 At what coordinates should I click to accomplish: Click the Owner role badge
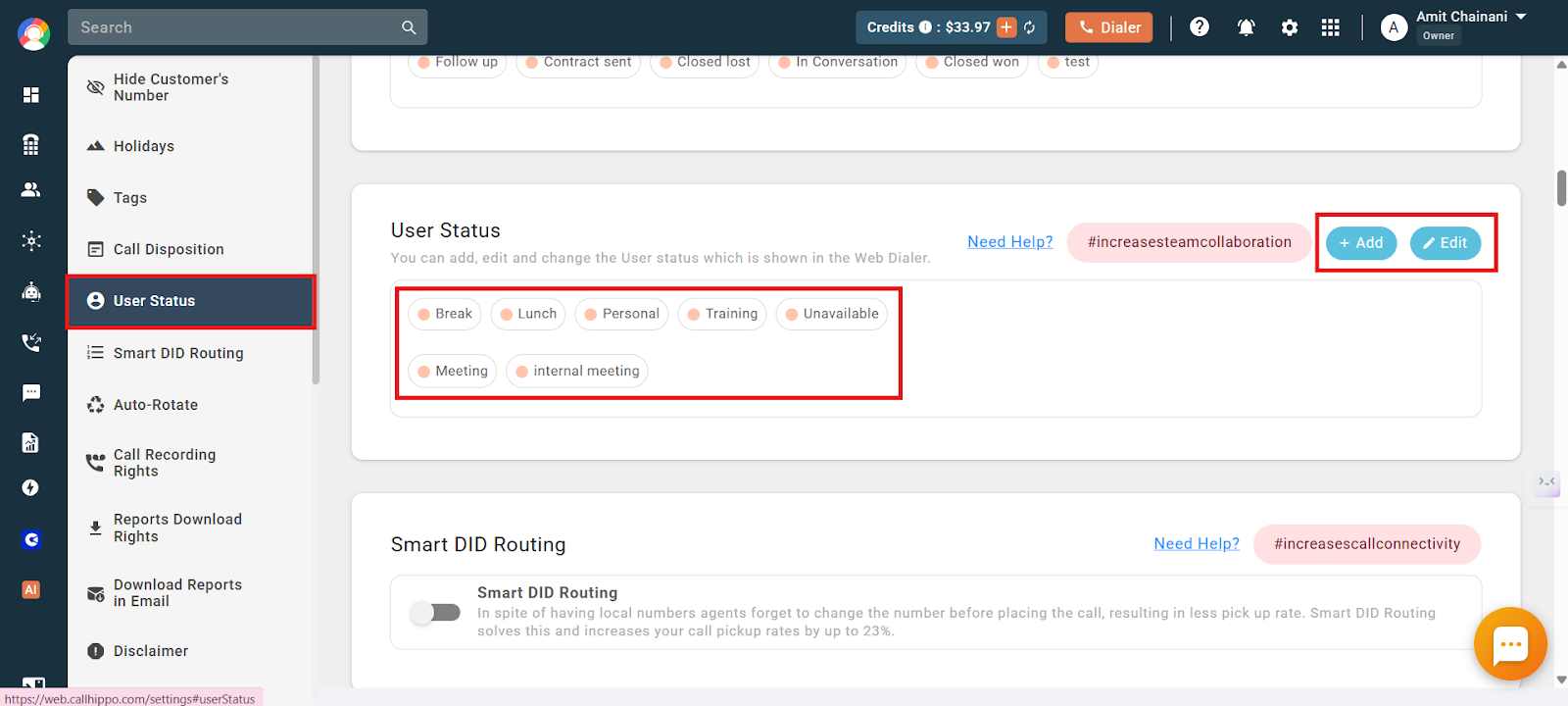click(x=1439, y=36)
